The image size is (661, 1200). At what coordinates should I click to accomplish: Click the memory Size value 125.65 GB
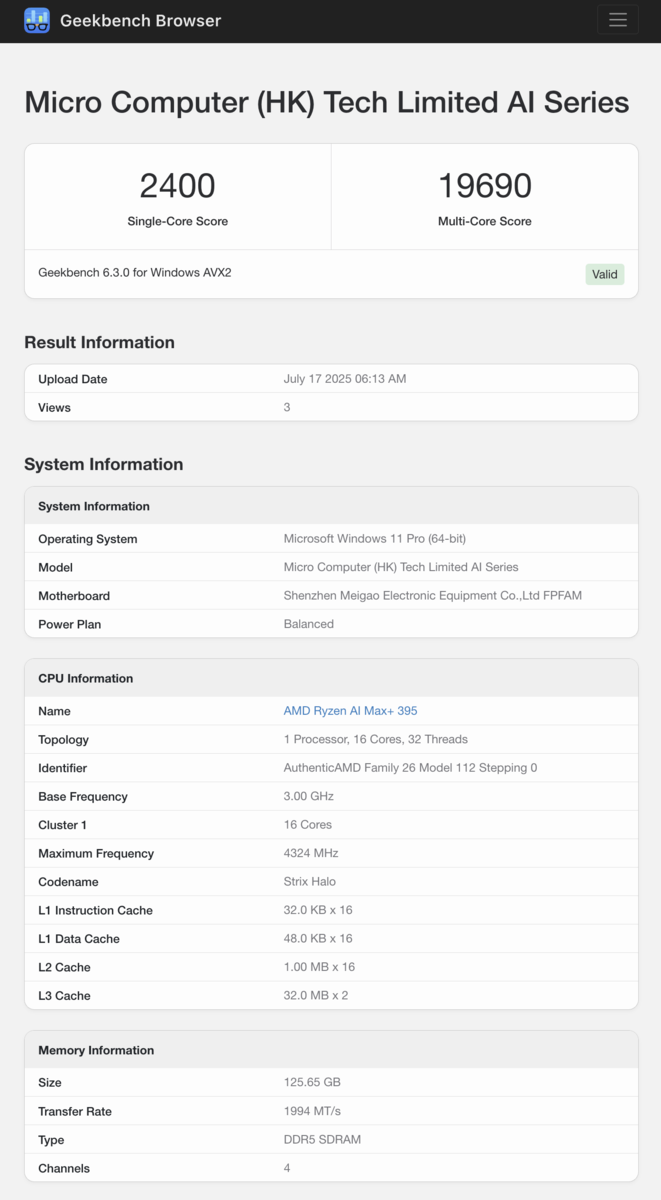(312, 1082)
